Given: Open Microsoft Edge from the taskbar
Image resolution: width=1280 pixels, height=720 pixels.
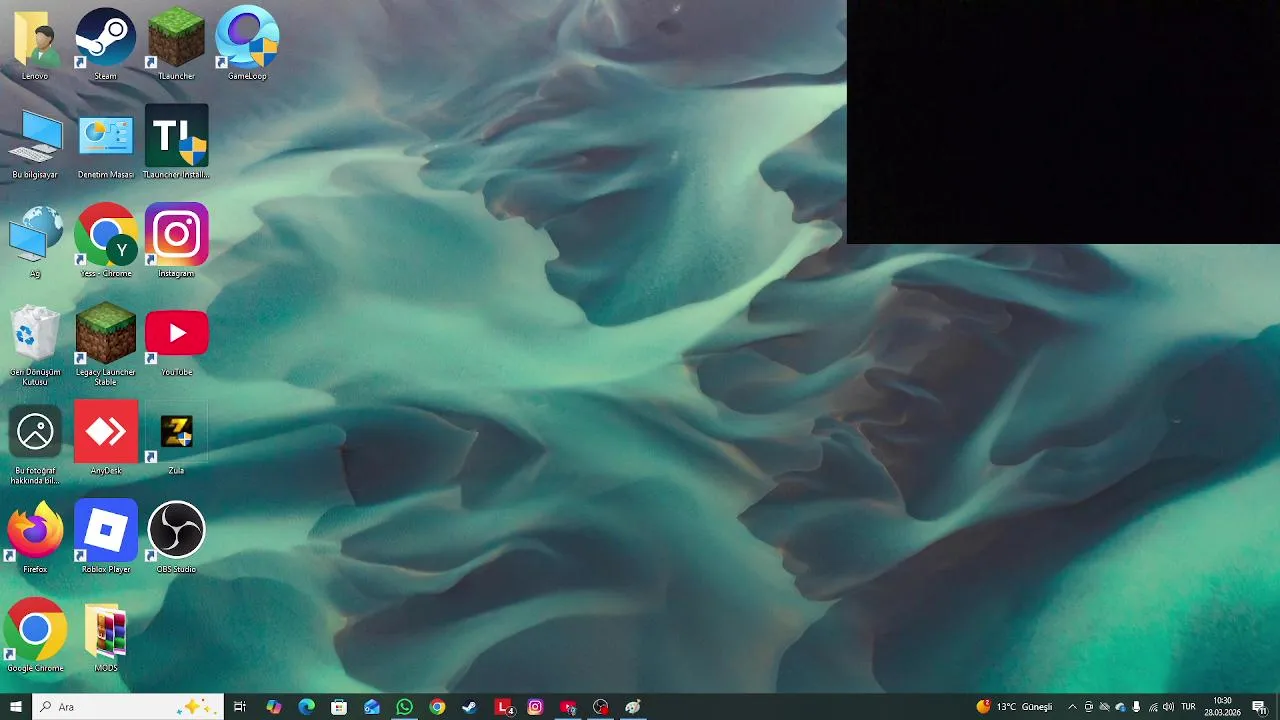Looking at the screenshot, I should tap(307, 707).
